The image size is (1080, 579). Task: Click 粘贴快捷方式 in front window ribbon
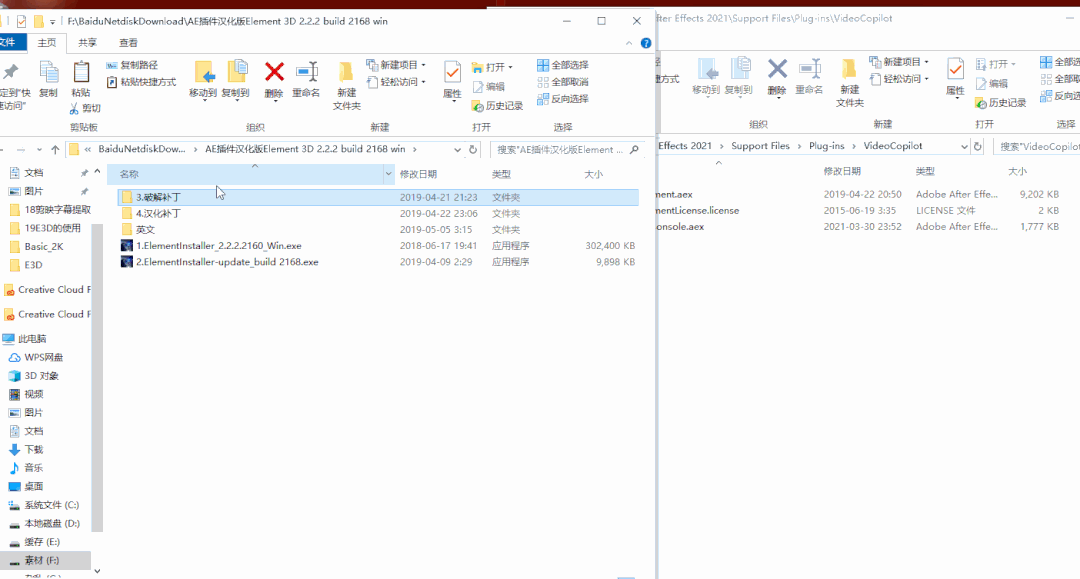(141, 82)
